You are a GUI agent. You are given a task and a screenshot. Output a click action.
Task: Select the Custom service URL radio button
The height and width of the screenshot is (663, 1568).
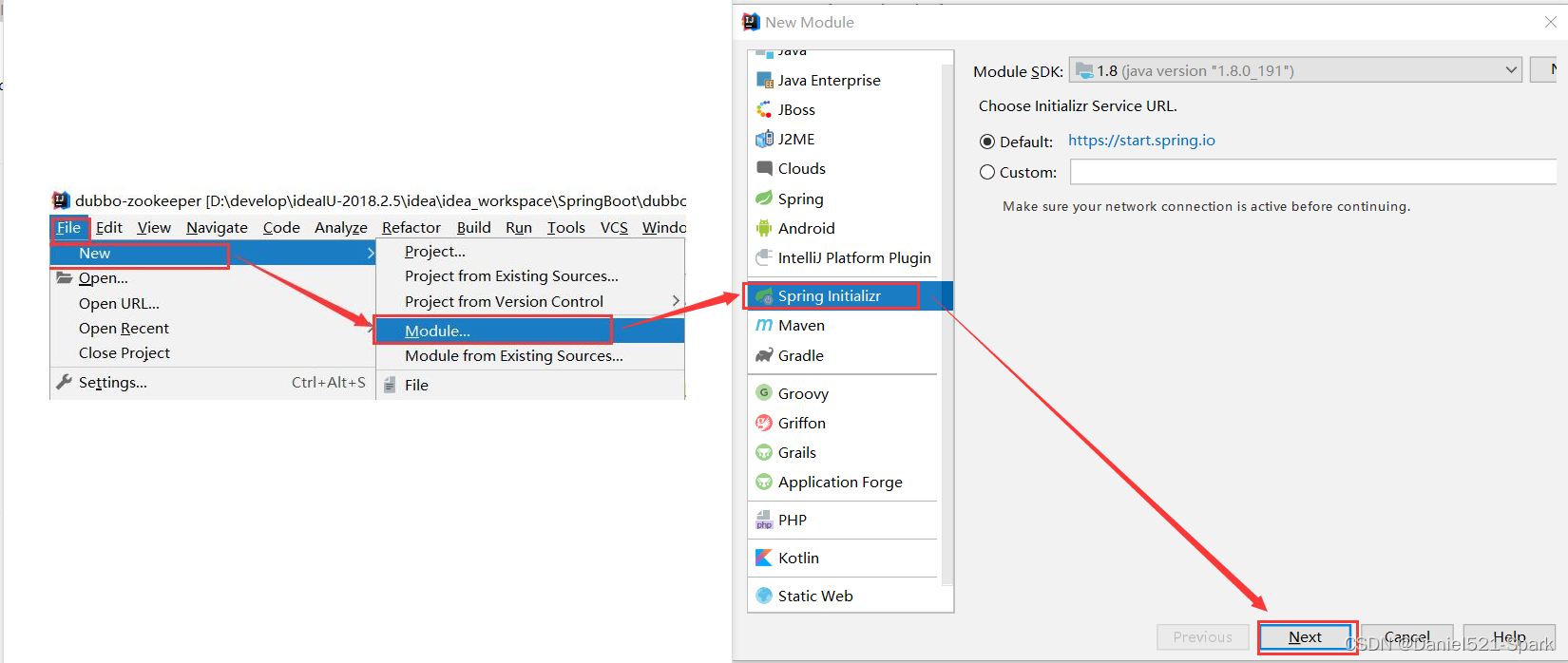click(x=987, y=172)
